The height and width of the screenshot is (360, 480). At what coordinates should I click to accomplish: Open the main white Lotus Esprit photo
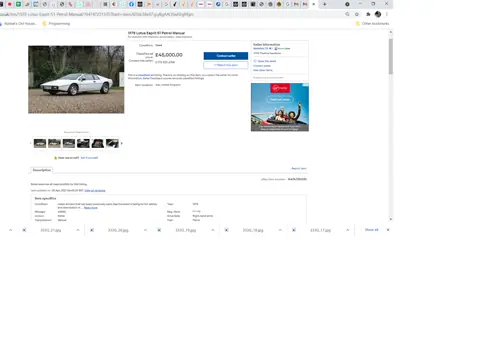76,79
